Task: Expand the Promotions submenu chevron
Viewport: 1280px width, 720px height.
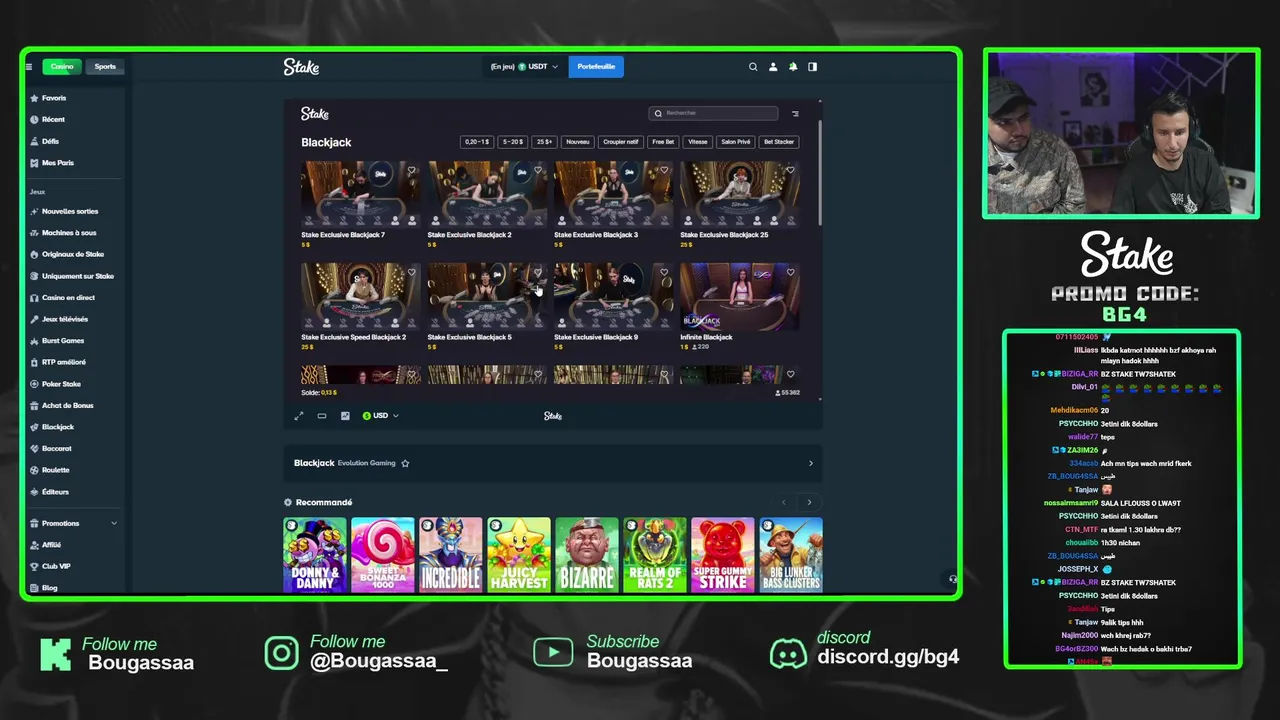Action: [x=114, y=523]
